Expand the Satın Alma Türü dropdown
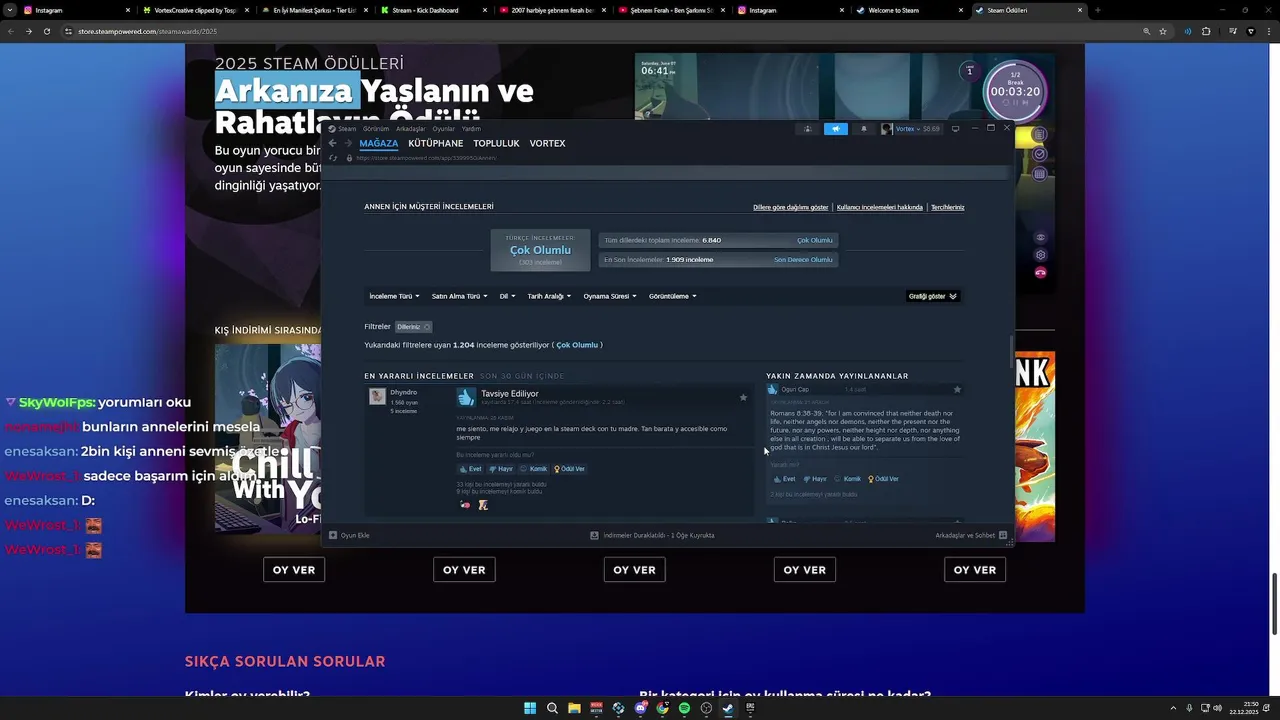The height and width of the screenshot is (720, 1280). click(x=459, y=296)
